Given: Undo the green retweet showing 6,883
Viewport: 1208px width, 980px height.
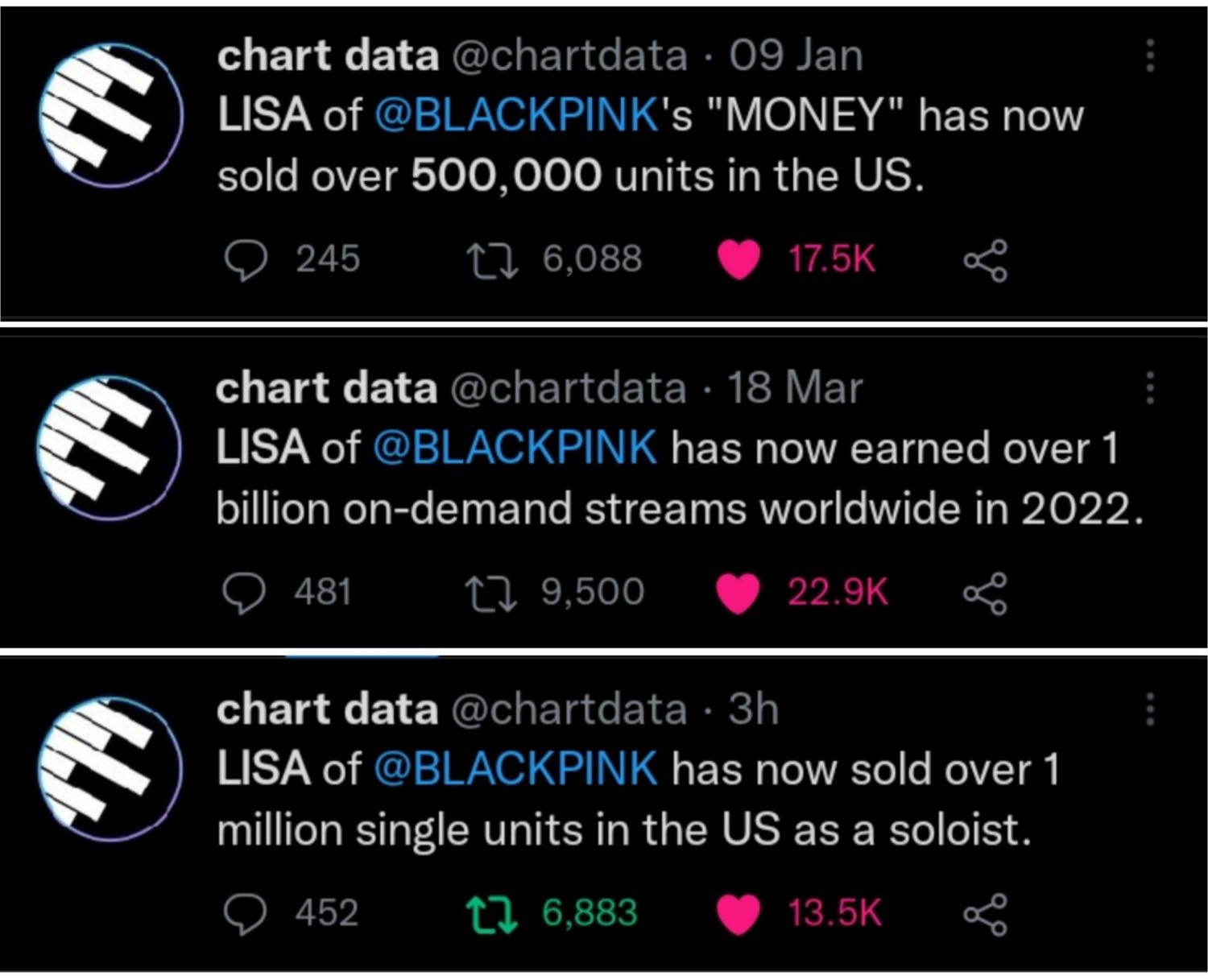Looking at the screenshot, I should pos(491,915).
